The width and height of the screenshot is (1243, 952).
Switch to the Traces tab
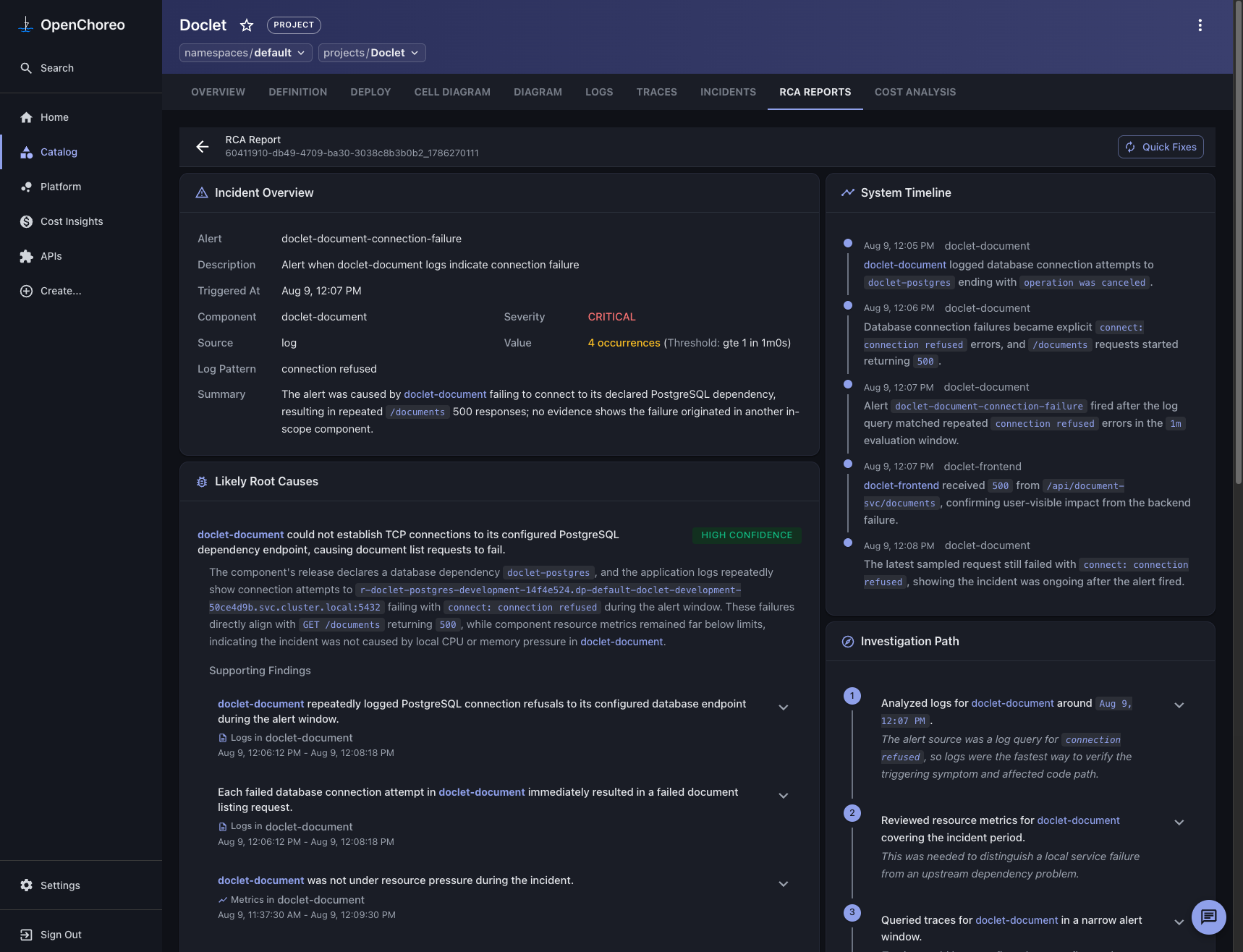click(657, 92)
